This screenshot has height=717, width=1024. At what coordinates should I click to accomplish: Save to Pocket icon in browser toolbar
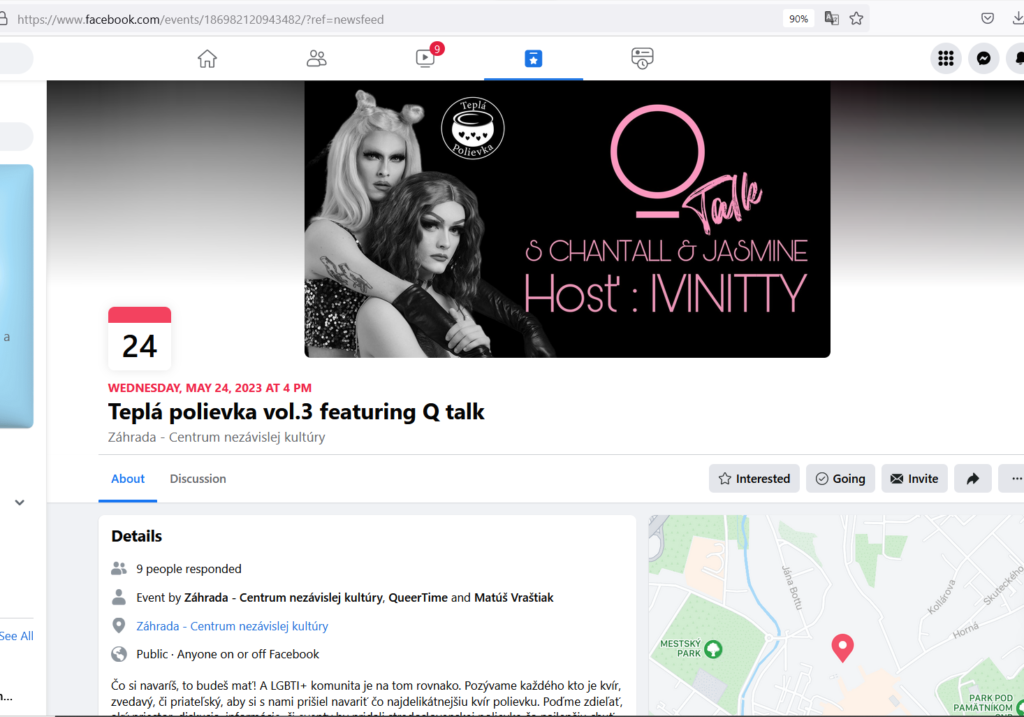point(987,19)
